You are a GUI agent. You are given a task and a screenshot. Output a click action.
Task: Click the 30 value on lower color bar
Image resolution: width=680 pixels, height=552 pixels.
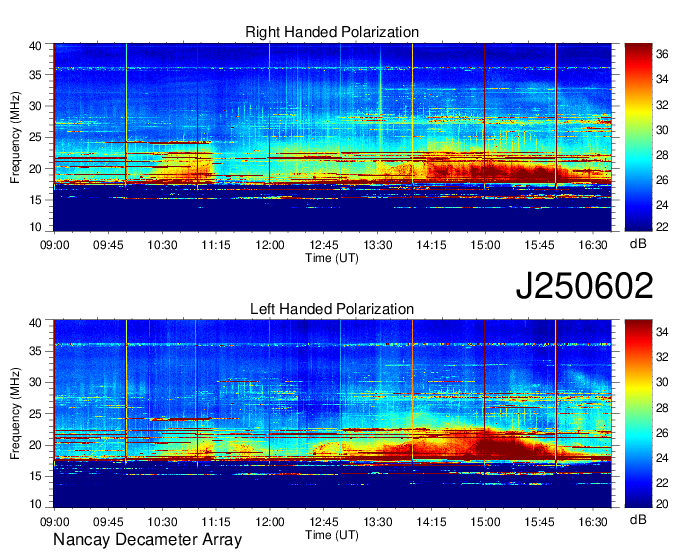[x=662, y=382]
